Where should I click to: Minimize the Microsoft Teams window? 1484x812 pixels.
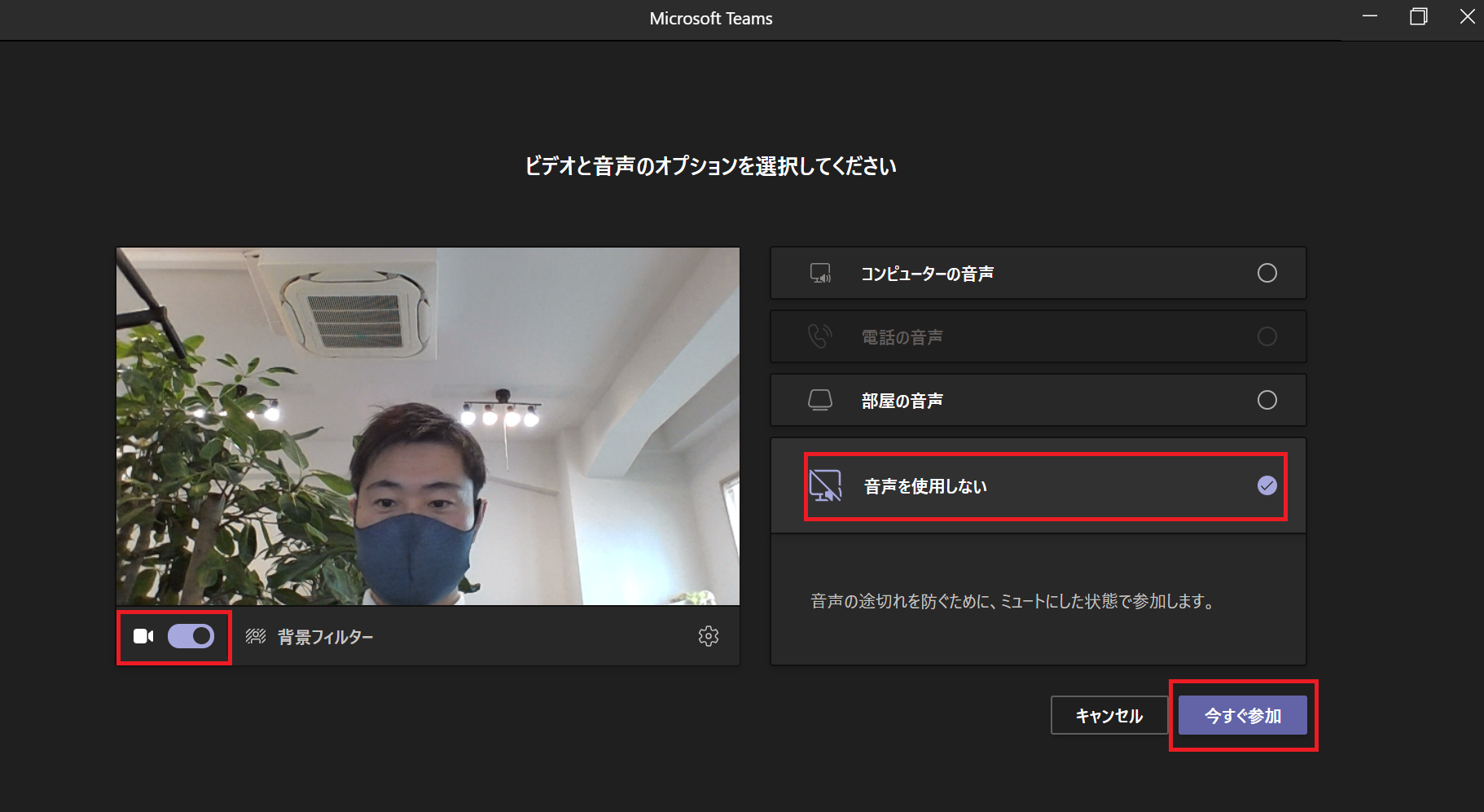1370,17
